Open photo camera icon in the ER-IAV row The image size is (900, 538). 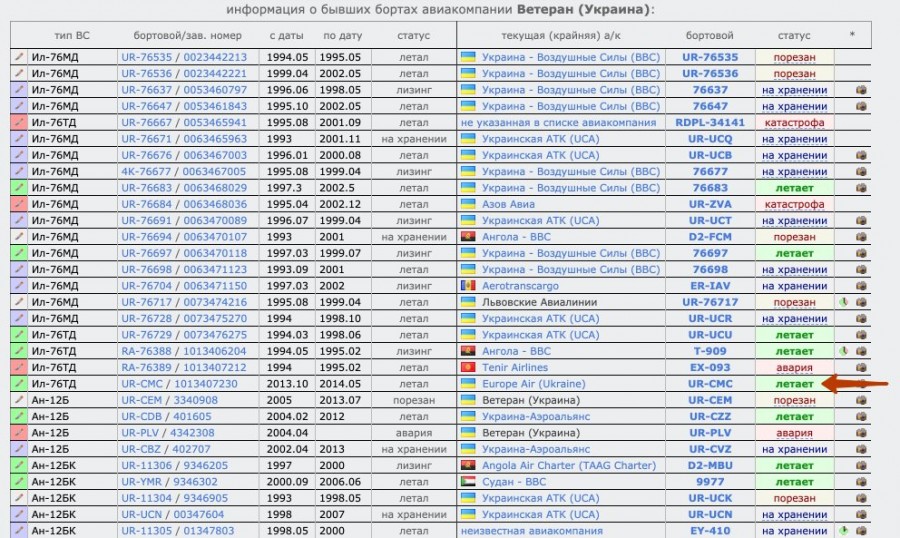click(861, 285)
